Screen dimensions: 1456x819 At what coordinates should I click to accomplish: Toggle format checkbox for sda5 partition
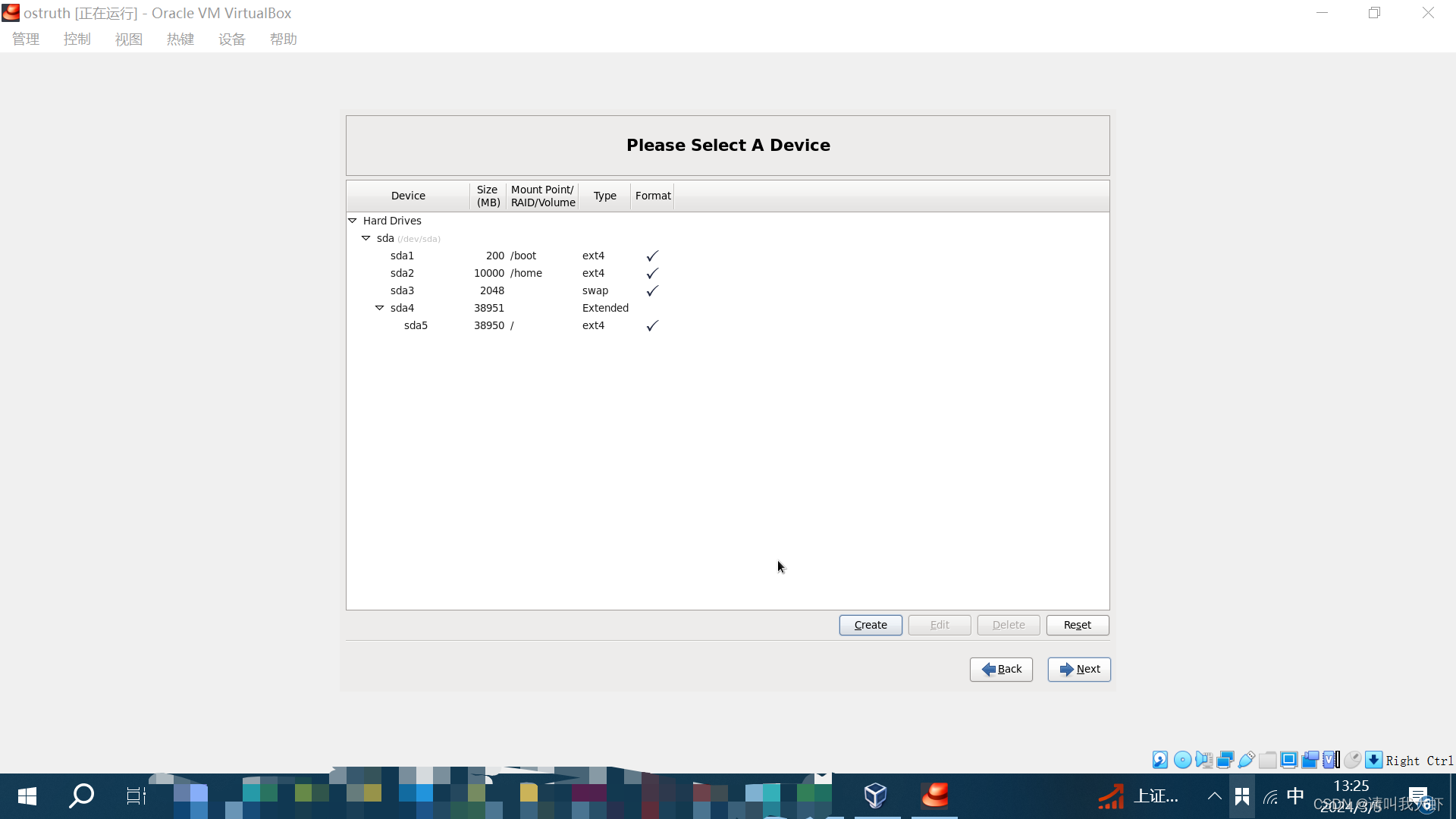652,325
